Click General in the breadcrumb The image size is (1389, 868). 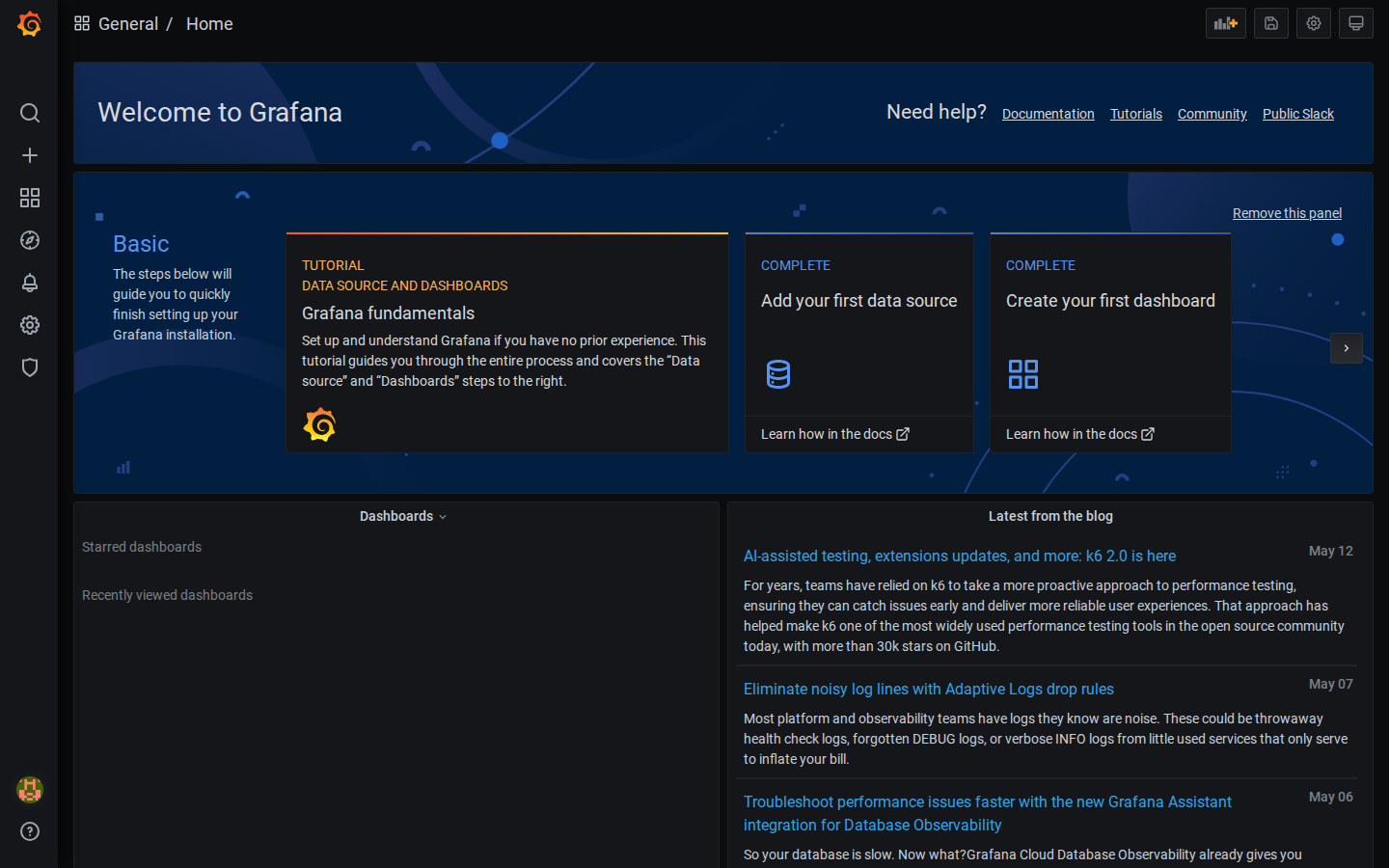[128, 24]
